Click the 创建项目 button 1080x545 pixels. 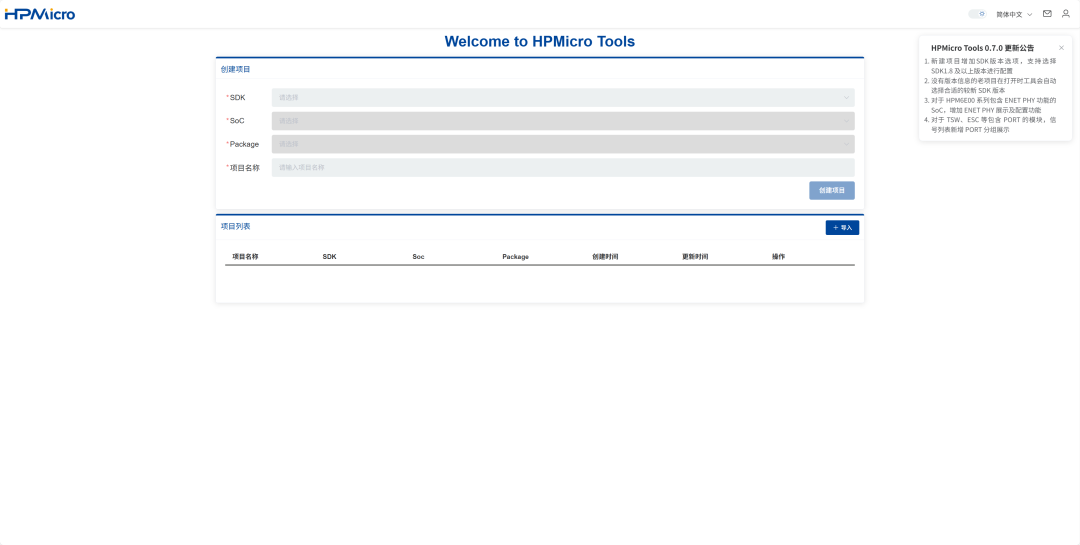[831, 190]
